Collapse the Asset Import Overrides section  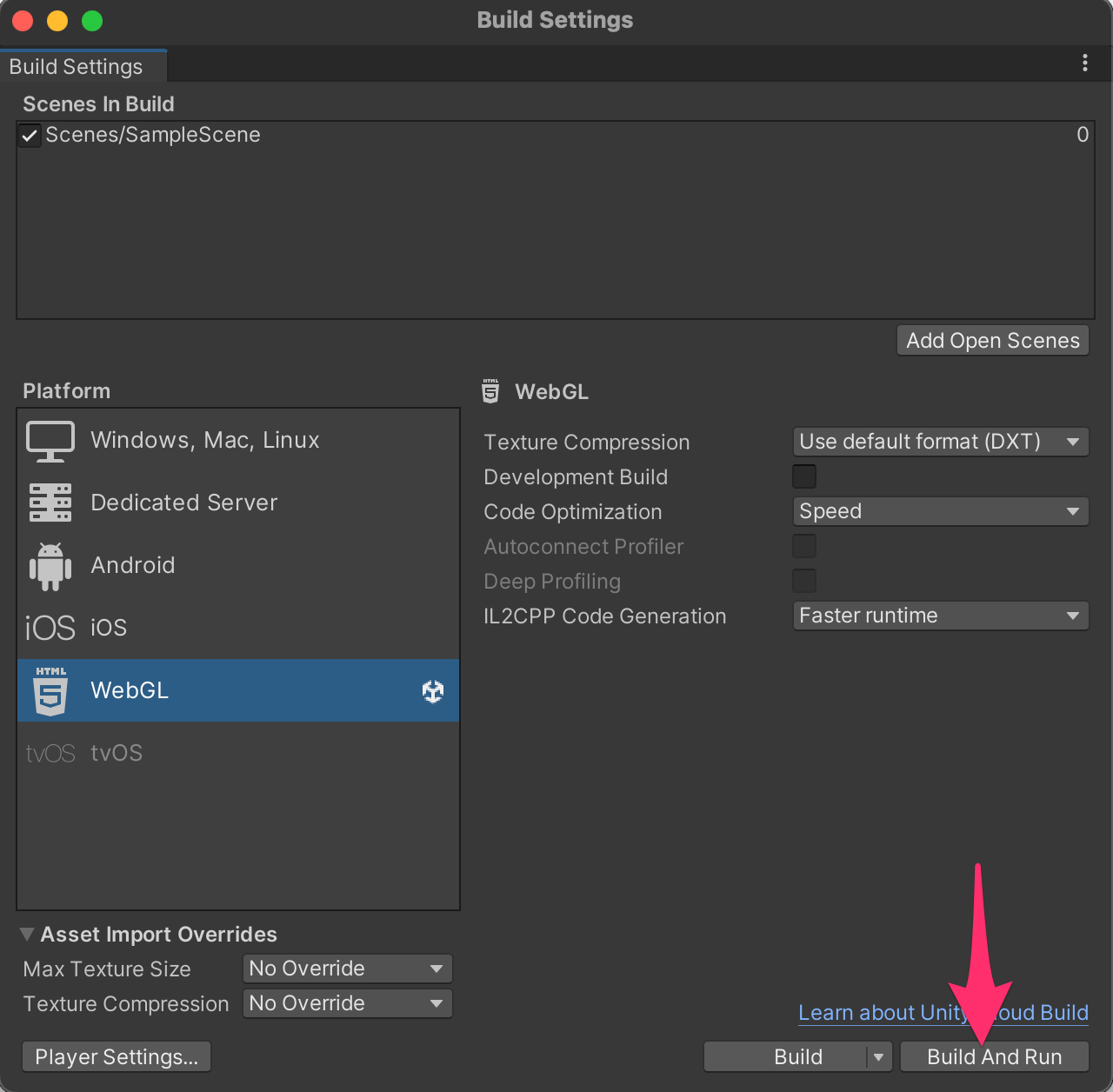pyautogui.click(x=28, y=934)
